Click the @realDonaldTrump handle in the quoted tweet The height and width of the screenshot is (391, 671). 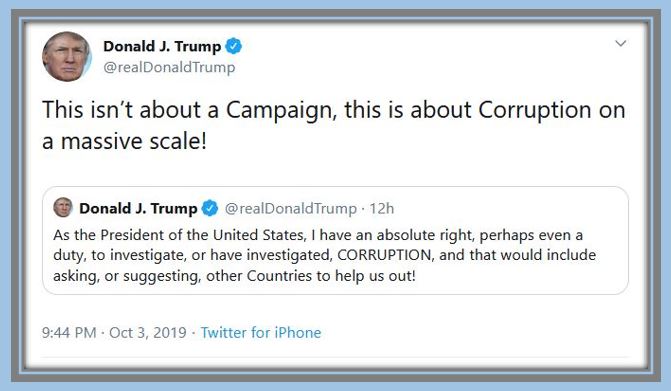(x=291, y=208)
